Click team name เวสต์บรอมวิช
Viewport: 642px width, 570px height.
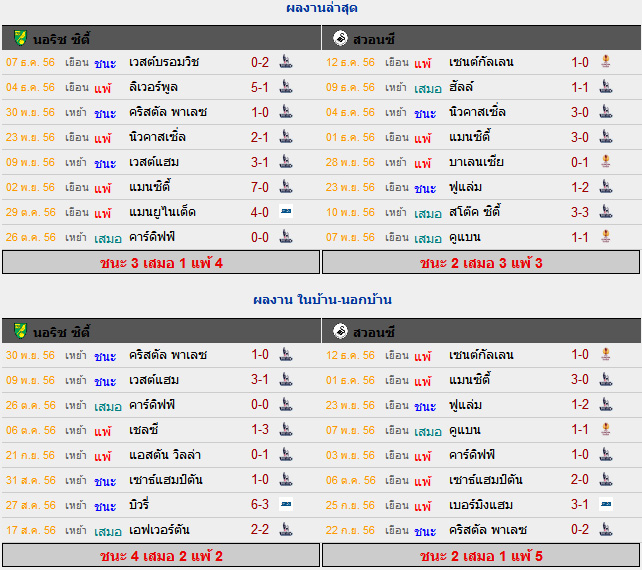[164, 62]
